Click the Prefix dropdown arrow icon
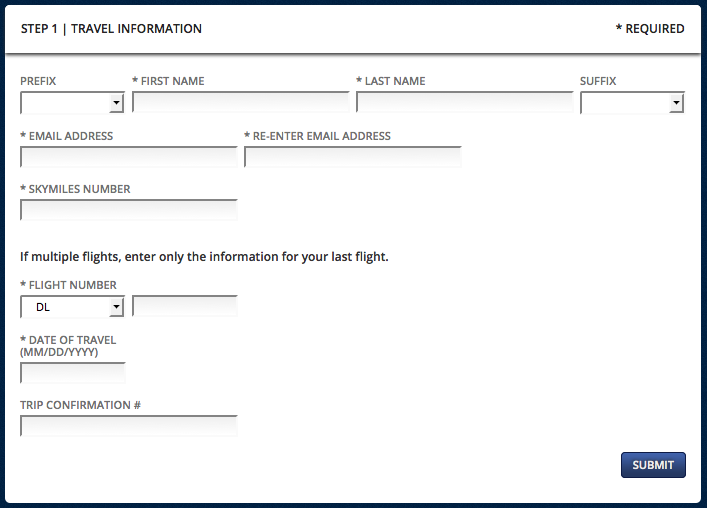The height and width of the screenshot is (508, 707). click(x=116, y=103)
